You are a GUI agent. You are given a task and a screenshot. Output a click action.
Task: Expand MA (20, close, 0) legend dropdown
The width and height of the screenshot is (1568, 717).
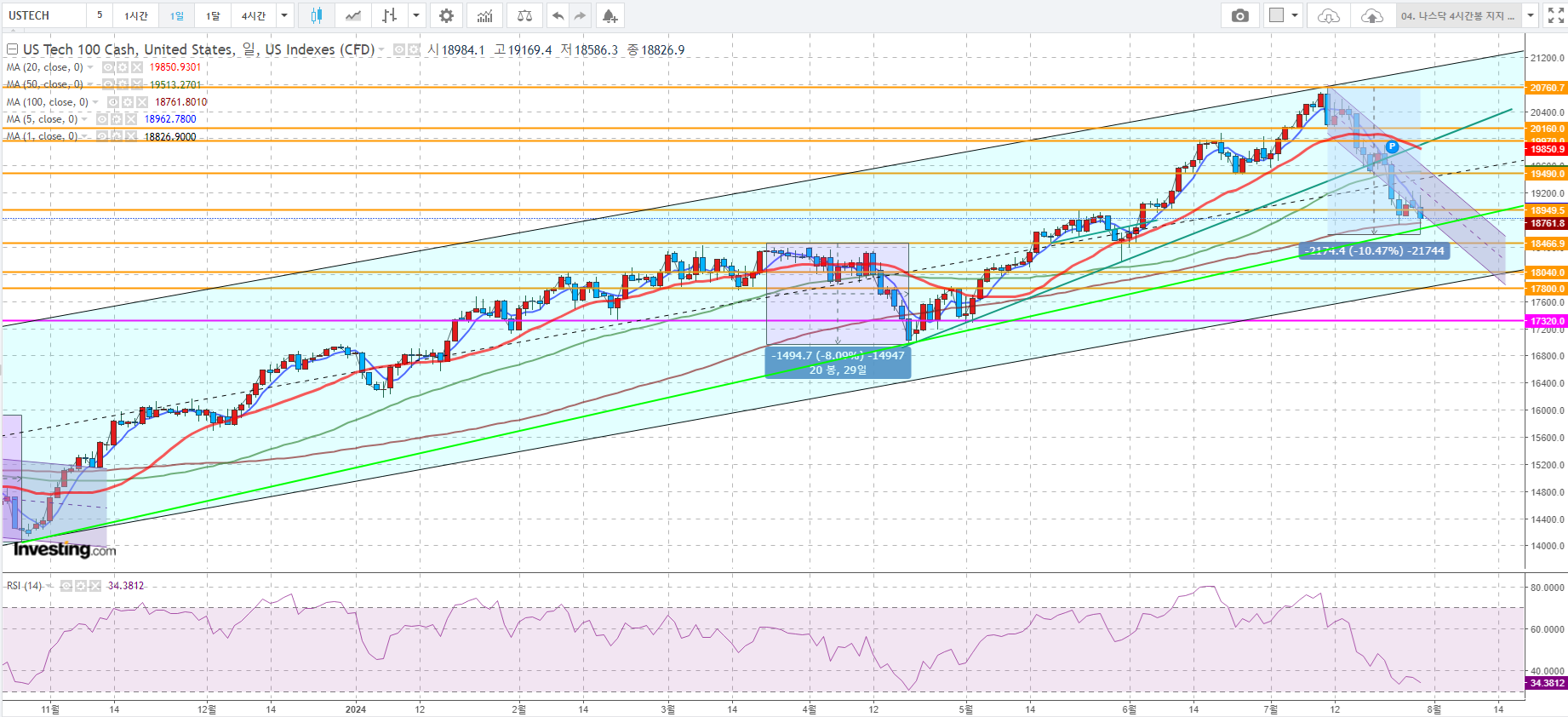coord(91,67)
